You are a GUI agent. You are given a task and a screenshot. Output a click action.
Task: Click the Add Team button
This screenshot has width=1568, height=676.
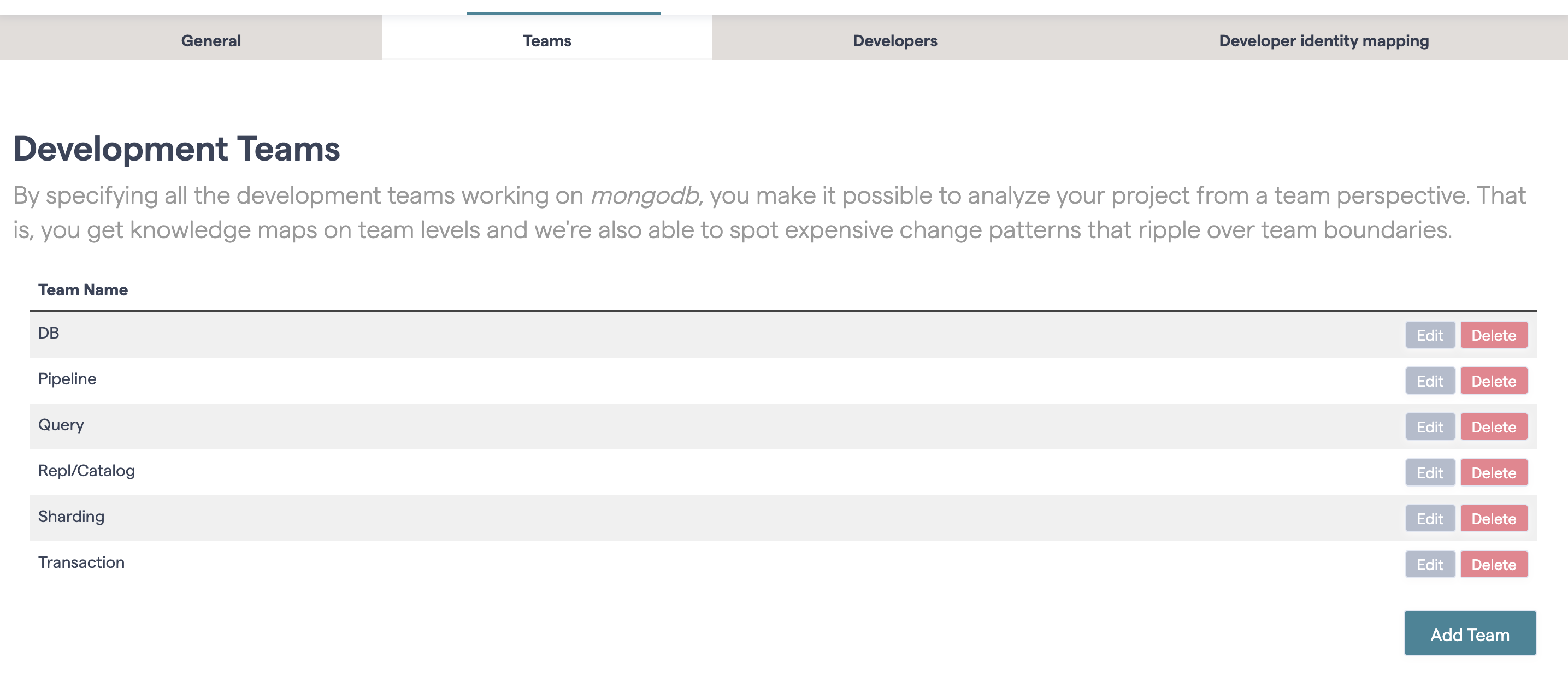1470,633
